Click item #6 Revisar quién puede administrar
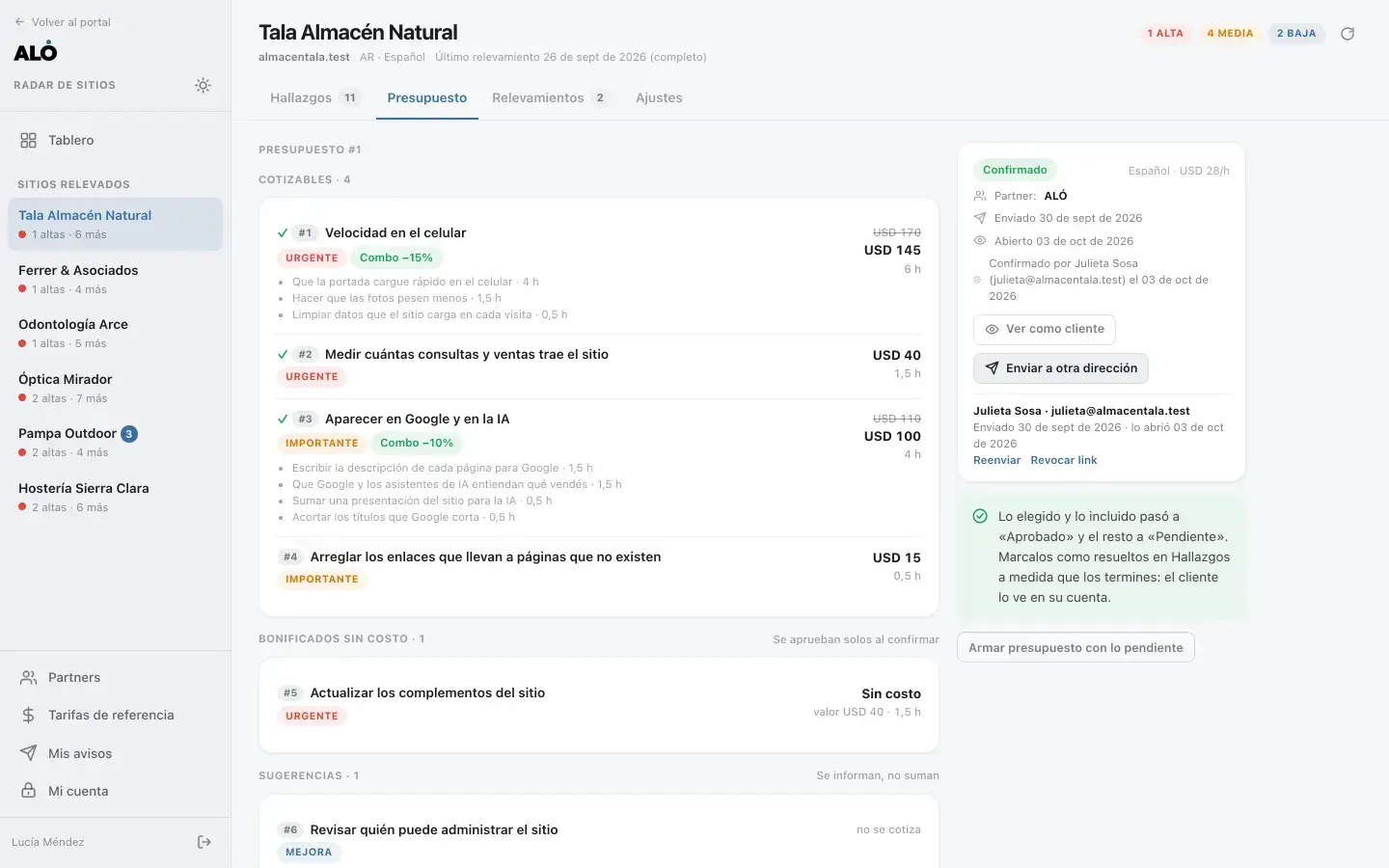 434,830
